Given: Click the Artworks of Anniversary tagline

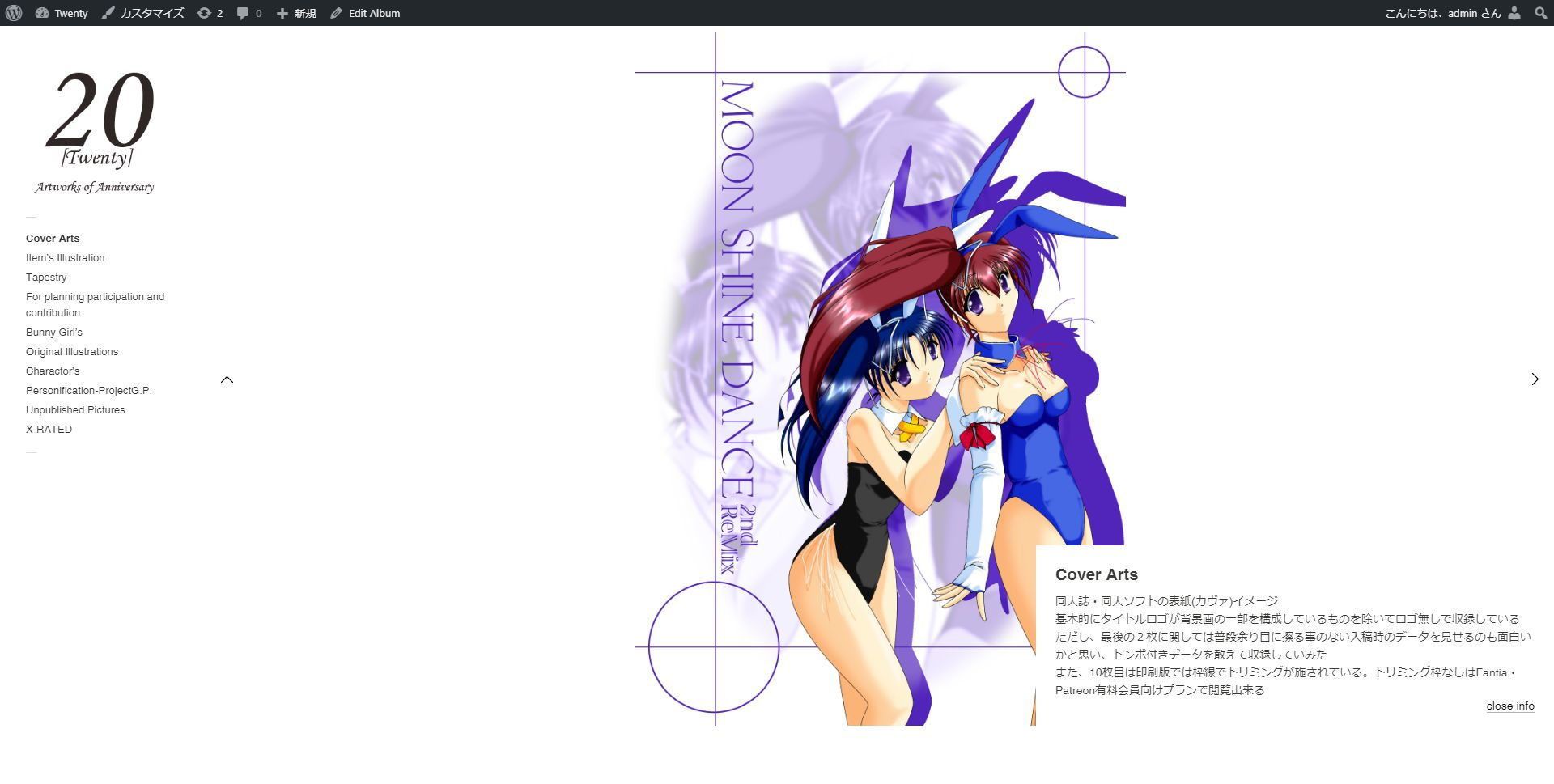Looking at the screenshot, I should (x=95, y=187).
